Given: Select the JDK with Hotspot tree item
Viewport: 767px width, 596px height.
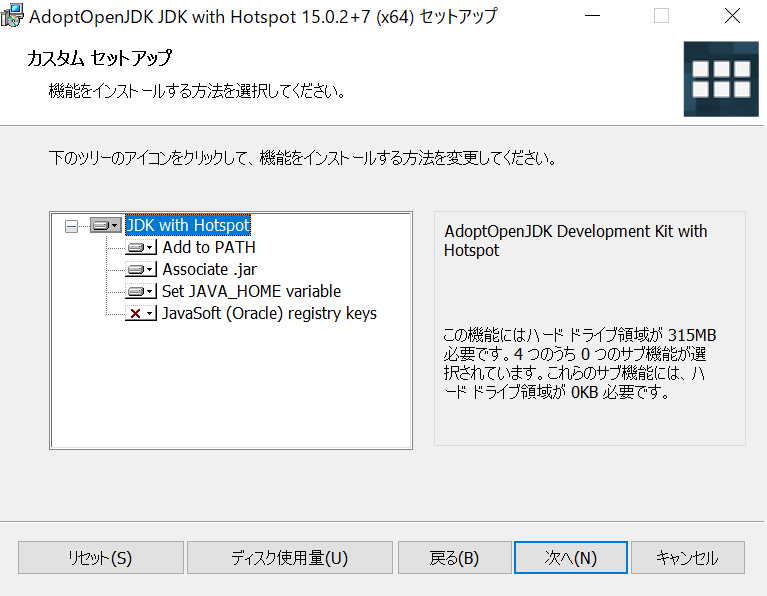Looking at the screenshot, I should pos(188,226).
